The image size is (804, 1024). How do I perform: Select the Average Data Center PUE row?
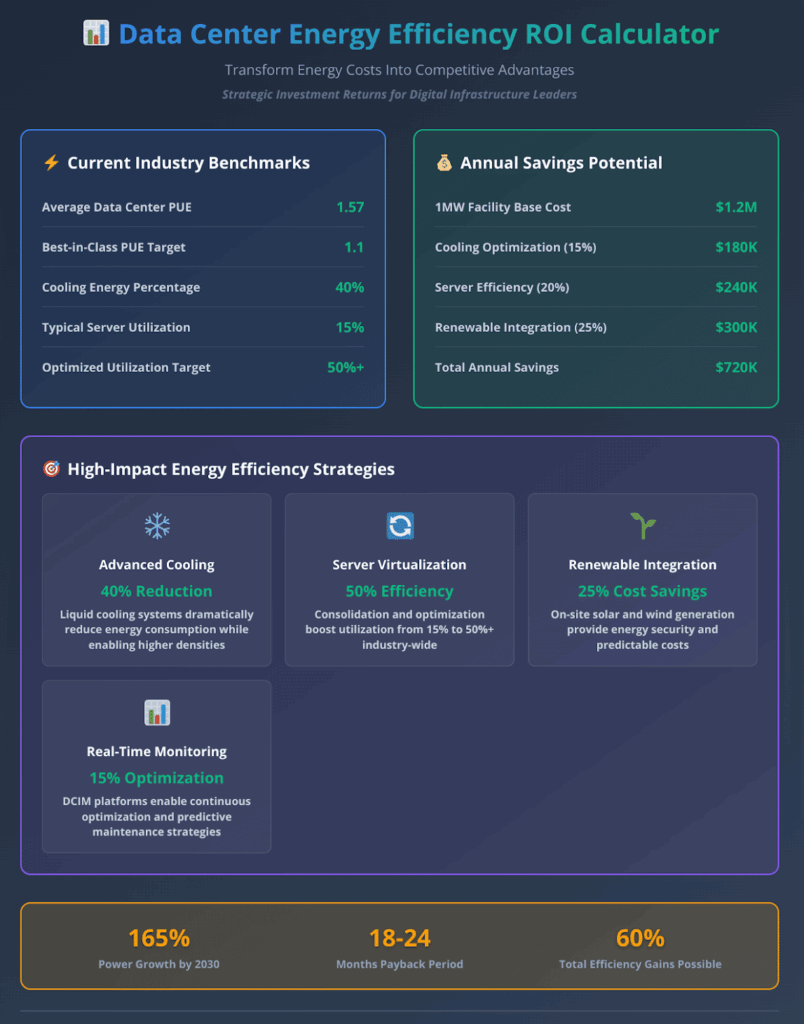click(202, 207)
